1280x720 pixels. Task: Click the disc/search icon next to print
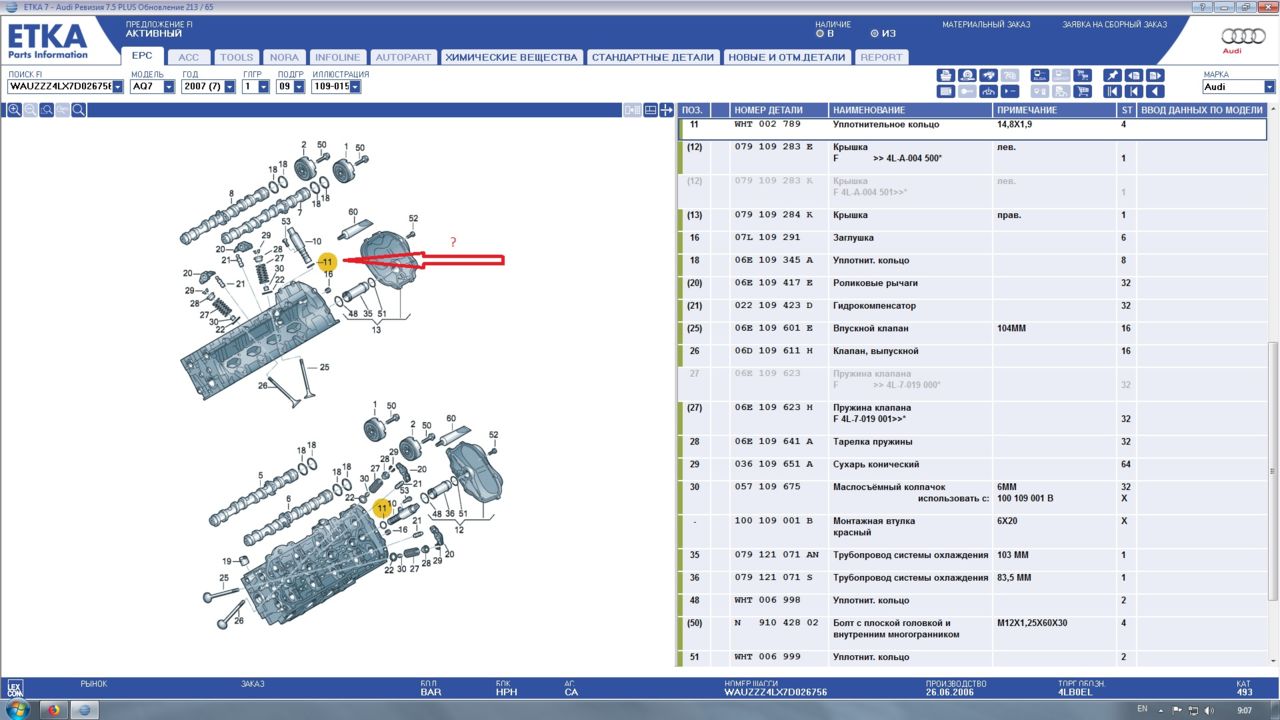coord(967,75)
